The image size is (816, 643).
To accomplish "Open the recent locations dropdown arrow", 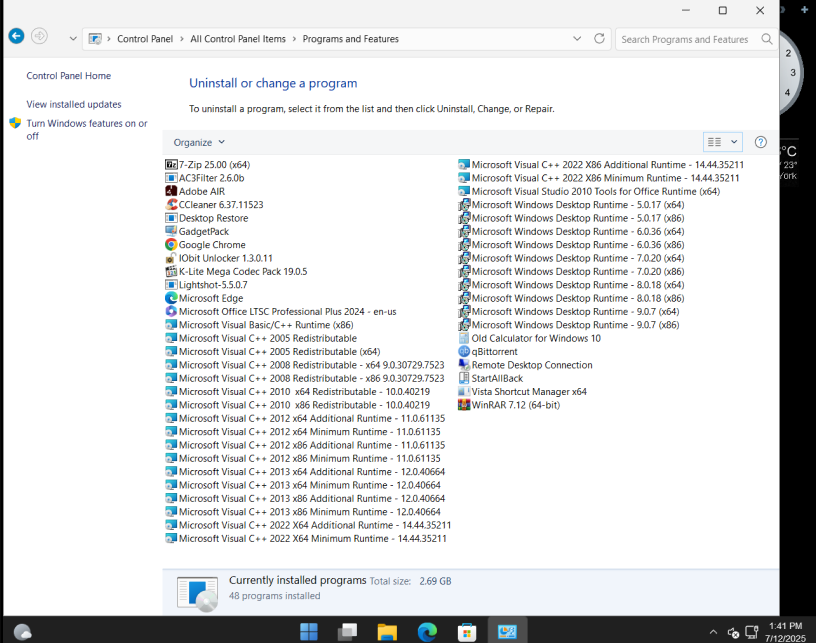I will coord(73,38).
